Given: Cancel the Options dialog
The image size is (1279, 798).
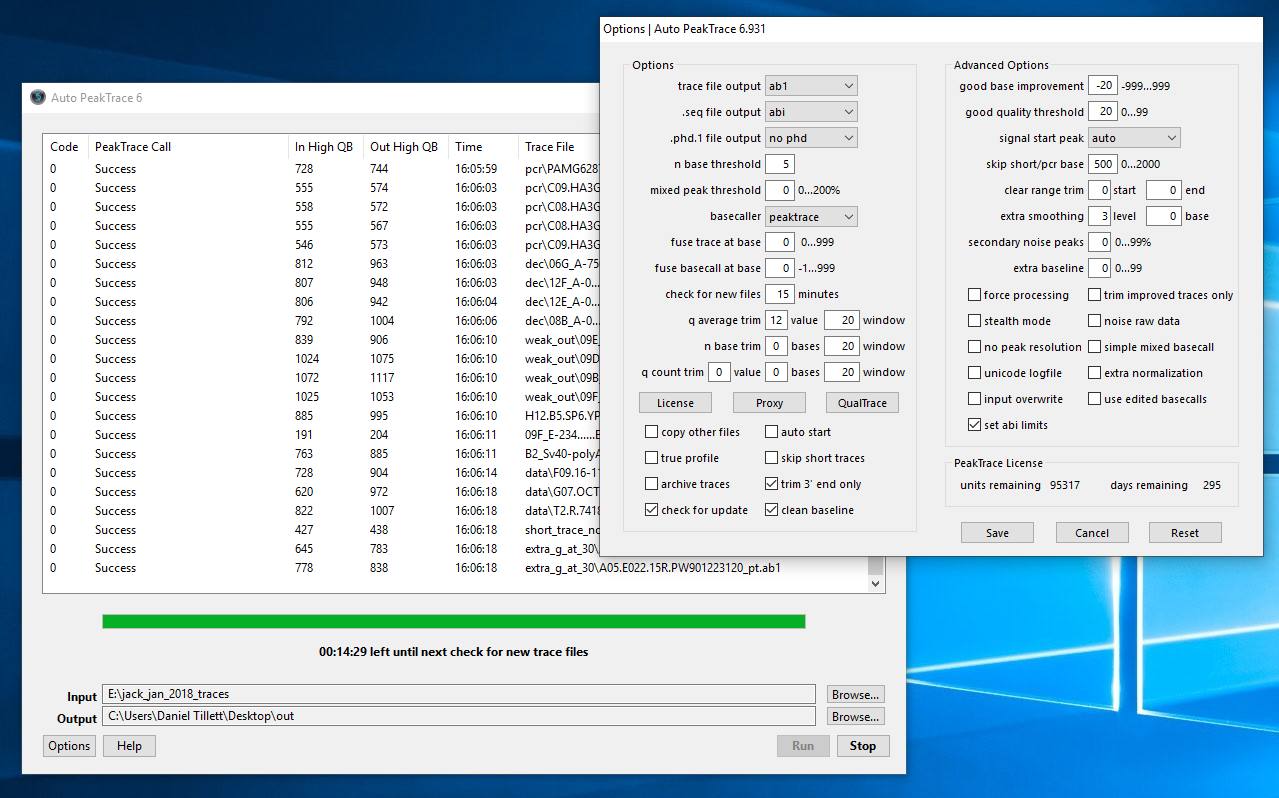Looking at the screenshot, I should coord(1092,533).
